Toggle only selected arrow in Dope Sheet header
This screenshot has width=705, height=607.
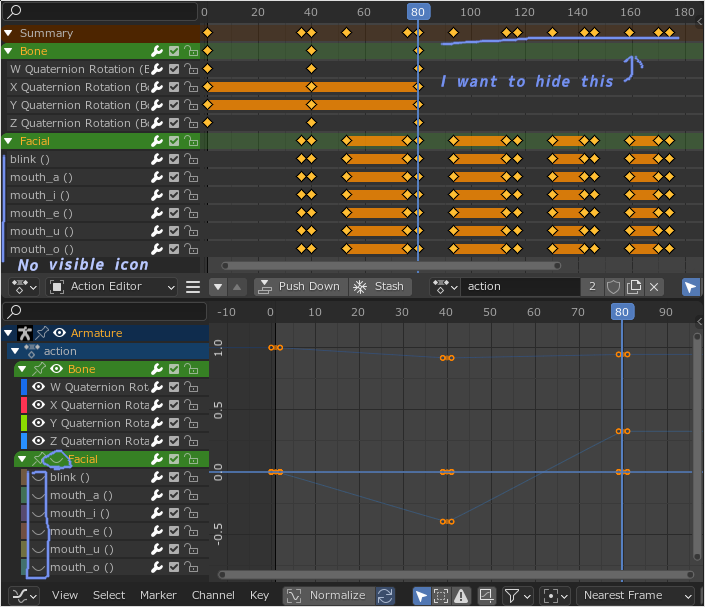691,286
